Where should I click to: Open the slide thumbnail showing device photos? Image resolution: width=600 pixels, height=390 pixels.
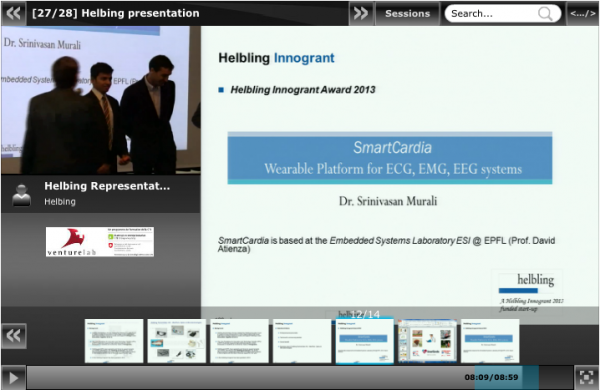click(x=177, y=341)
